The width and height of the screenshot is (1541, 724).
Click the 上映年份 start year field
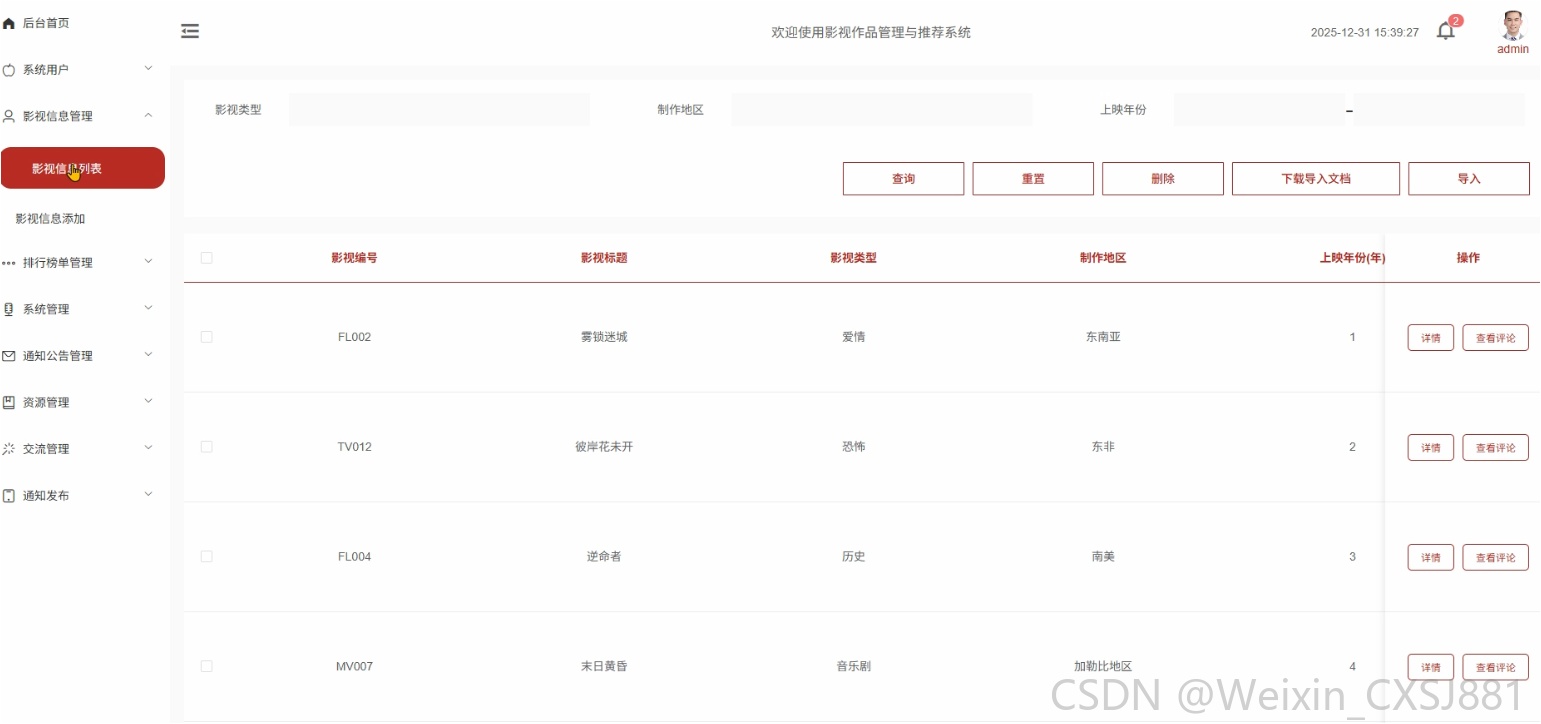[x=1259, y=110]
